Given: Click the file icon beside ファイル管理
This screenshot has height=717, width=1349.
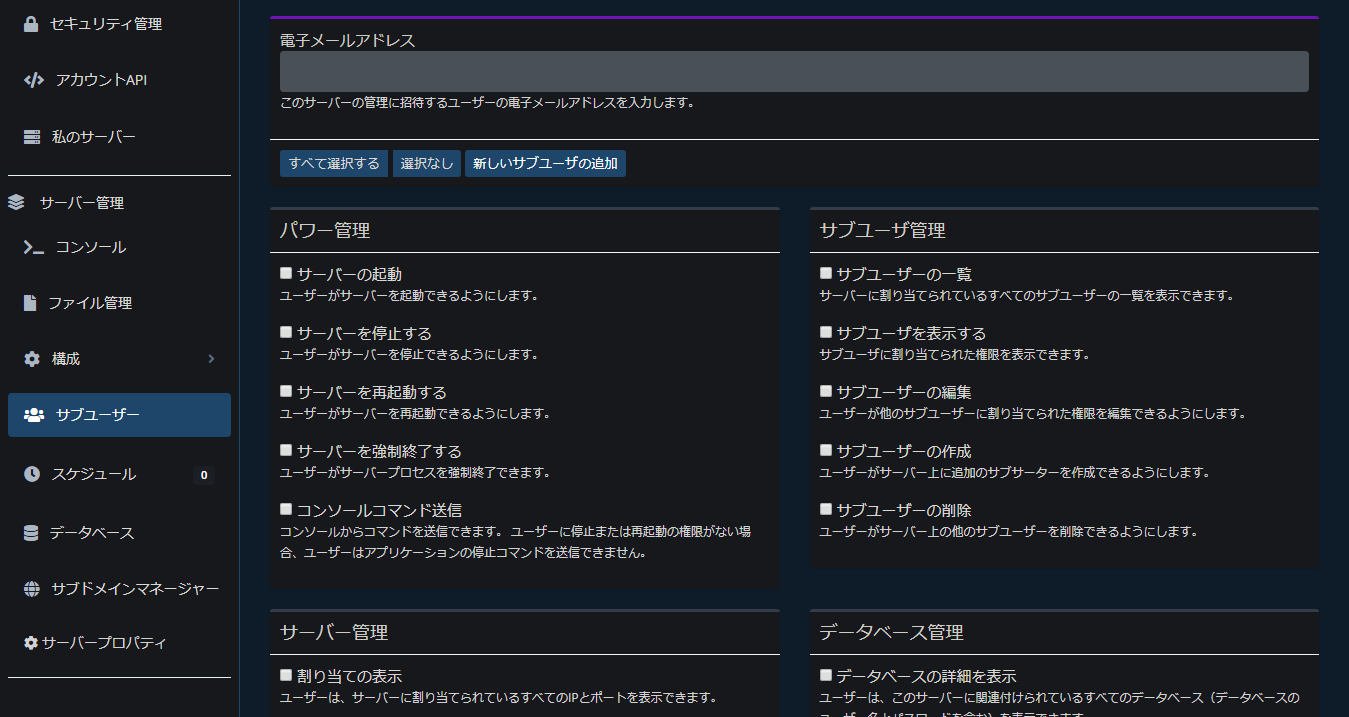Looking at the screenshot, I should (x=30, y=303).
